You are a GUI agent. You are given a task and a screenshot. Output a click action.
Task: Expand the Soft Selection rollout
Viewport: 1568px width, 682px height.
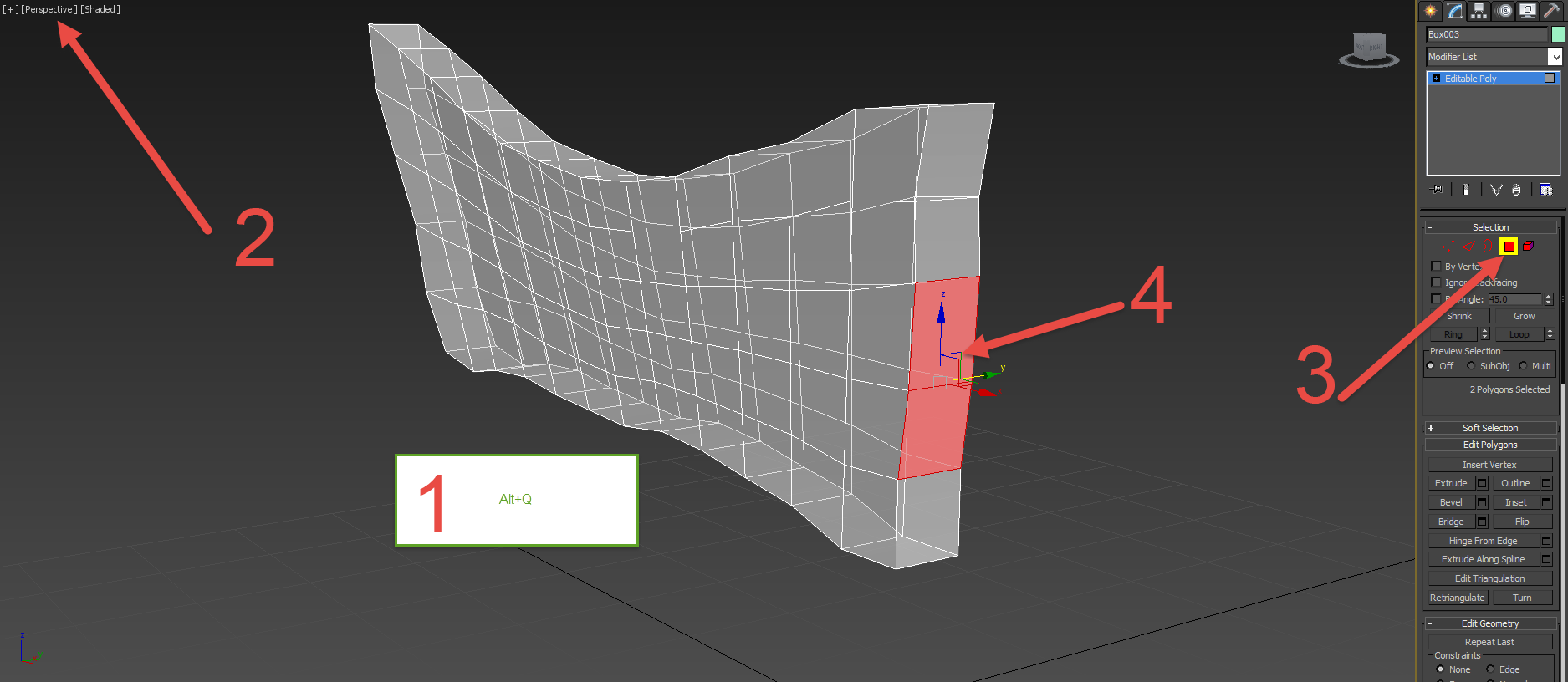[x=1490, y=428]
